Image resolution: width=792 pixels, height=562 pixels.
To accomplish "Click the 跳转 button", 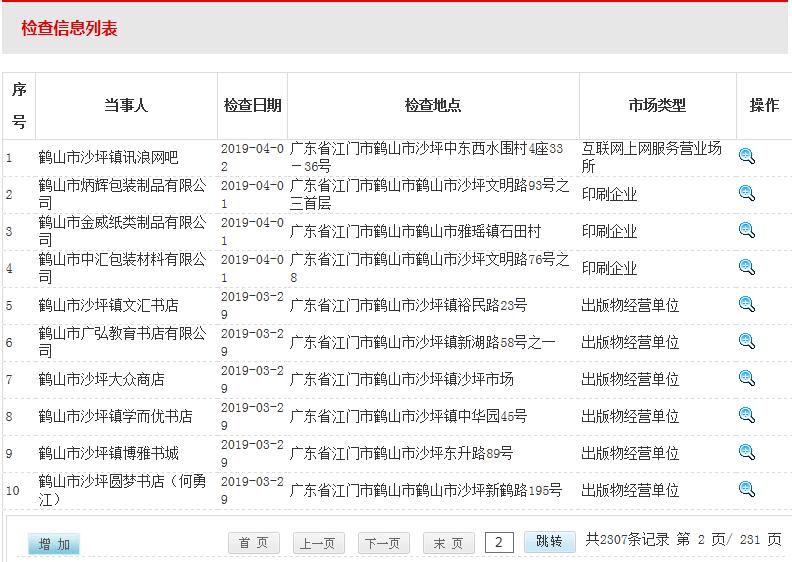I will (x=549, y=542).
